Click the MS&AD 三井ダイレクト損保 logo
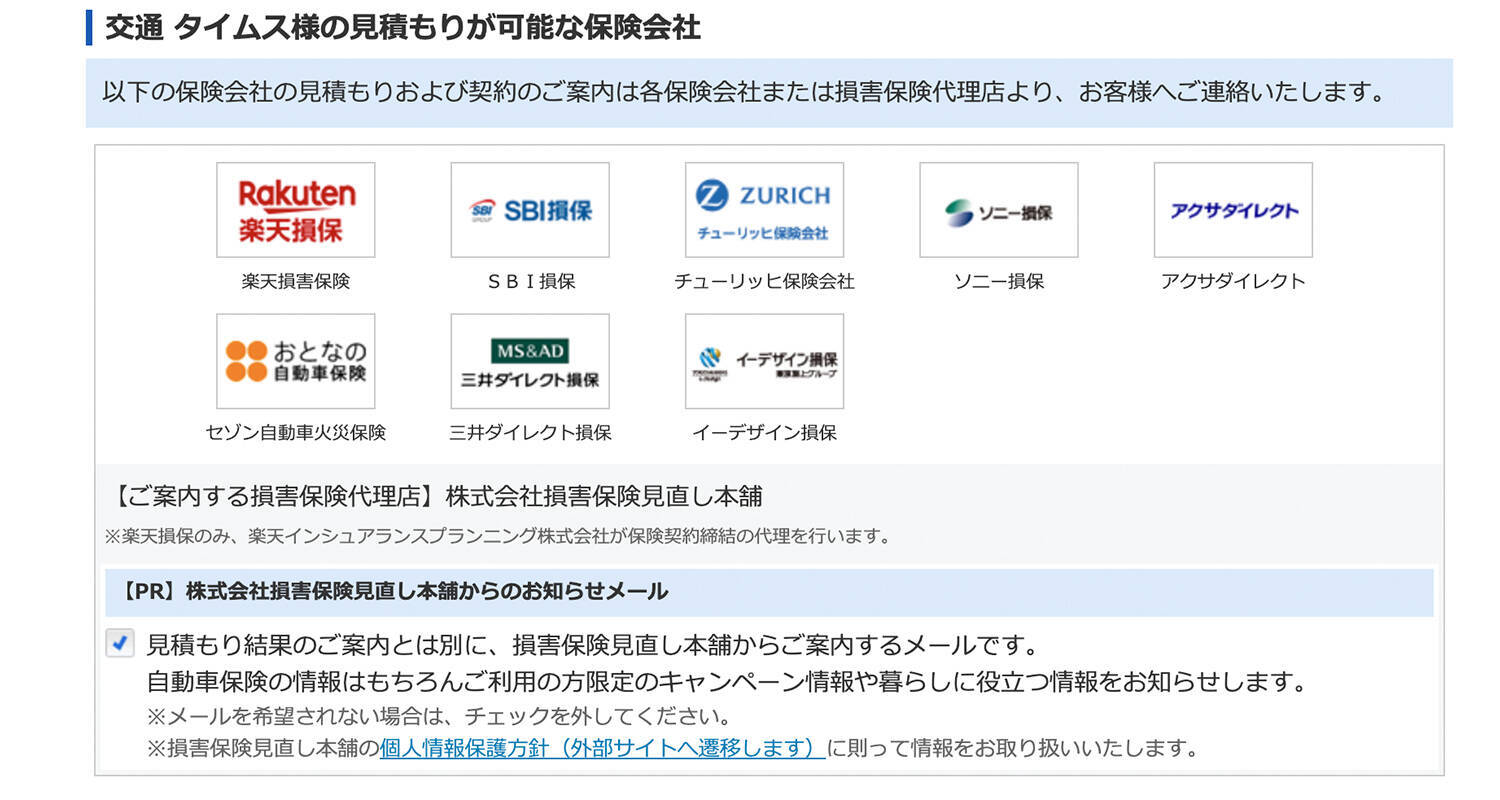 coord(530,361)
